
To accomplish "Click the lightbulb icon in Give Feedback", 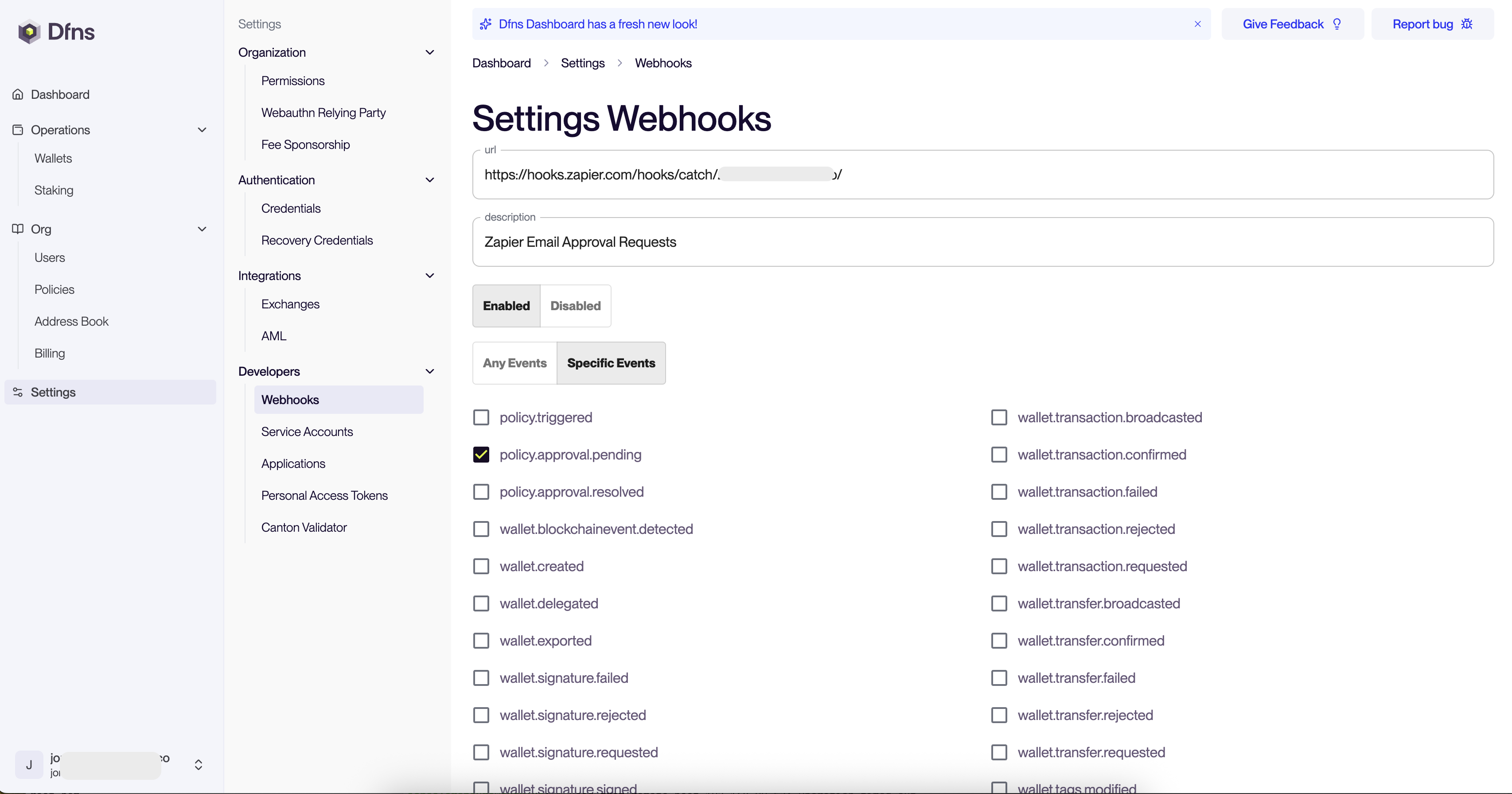I will click(1337, 24).
